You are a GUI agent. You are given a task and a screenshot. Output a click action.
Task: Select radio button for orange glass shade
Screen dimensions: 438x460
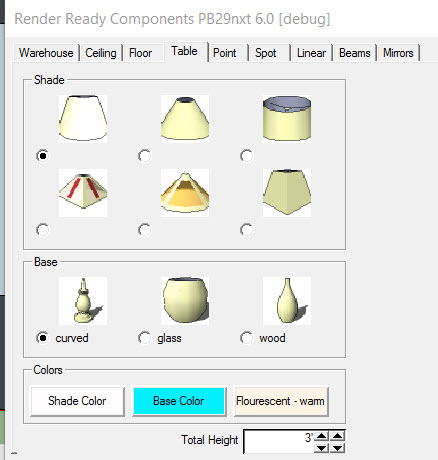tap(144, 230)
